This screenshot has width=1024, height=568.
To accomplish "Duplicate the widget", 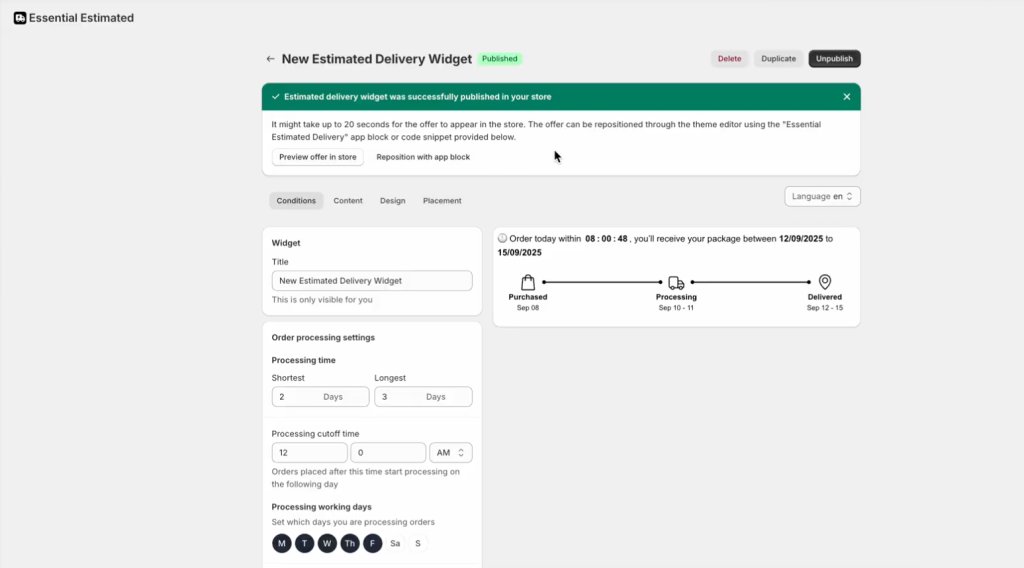I will pyautogui.click(x=778, y=59).
